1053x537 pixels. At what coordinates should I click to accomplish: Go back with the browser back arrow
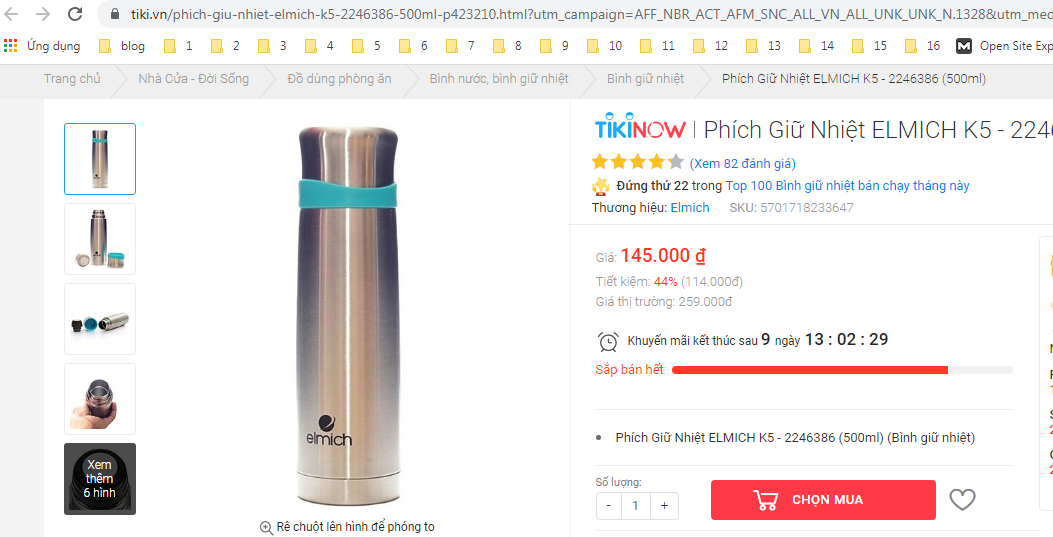pyautogui.click(x=11, y=14)
